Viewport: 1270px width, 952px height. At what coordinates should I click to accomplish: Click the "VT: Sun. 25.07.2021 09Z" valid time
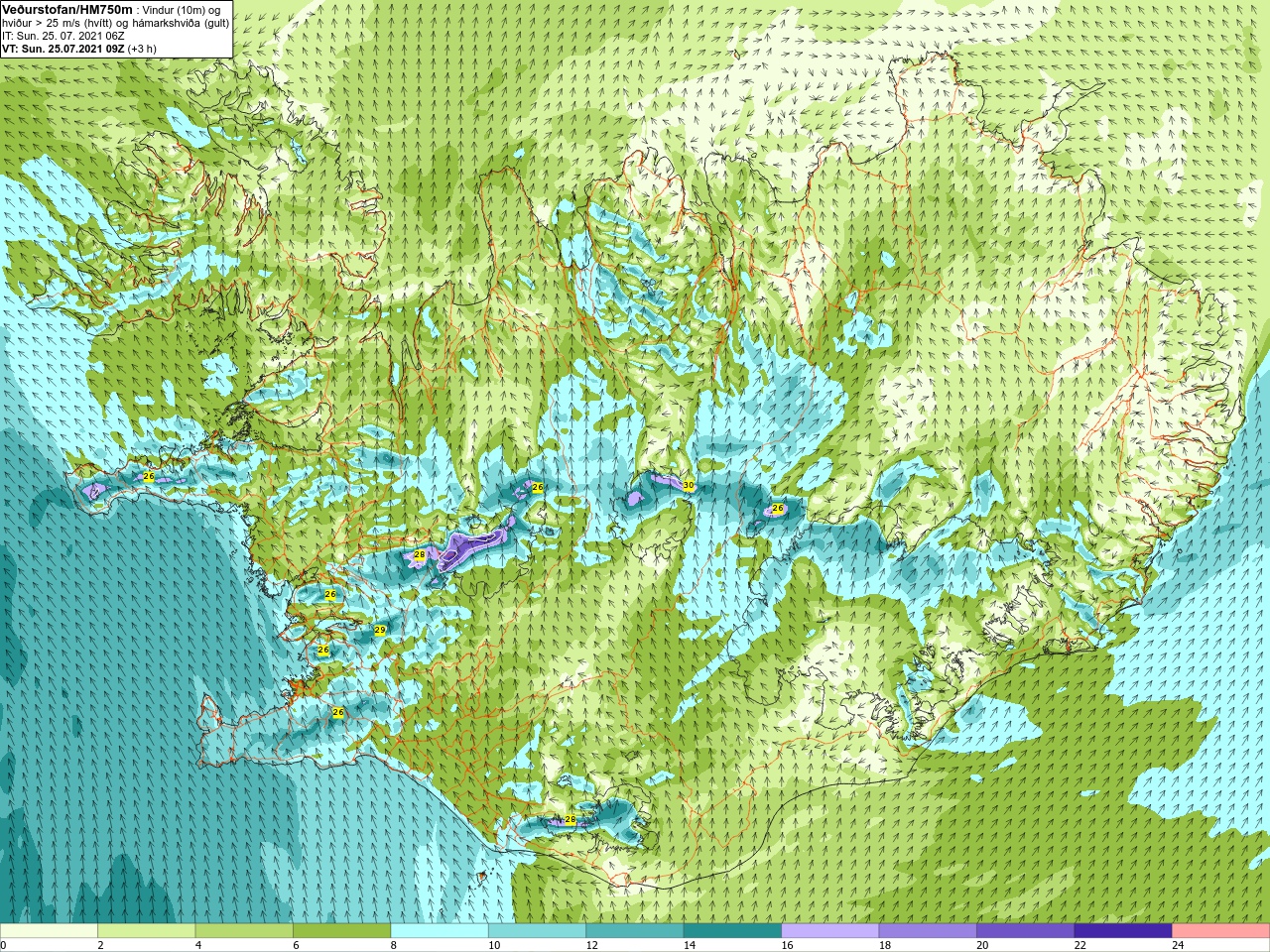(x=63, y=49)
